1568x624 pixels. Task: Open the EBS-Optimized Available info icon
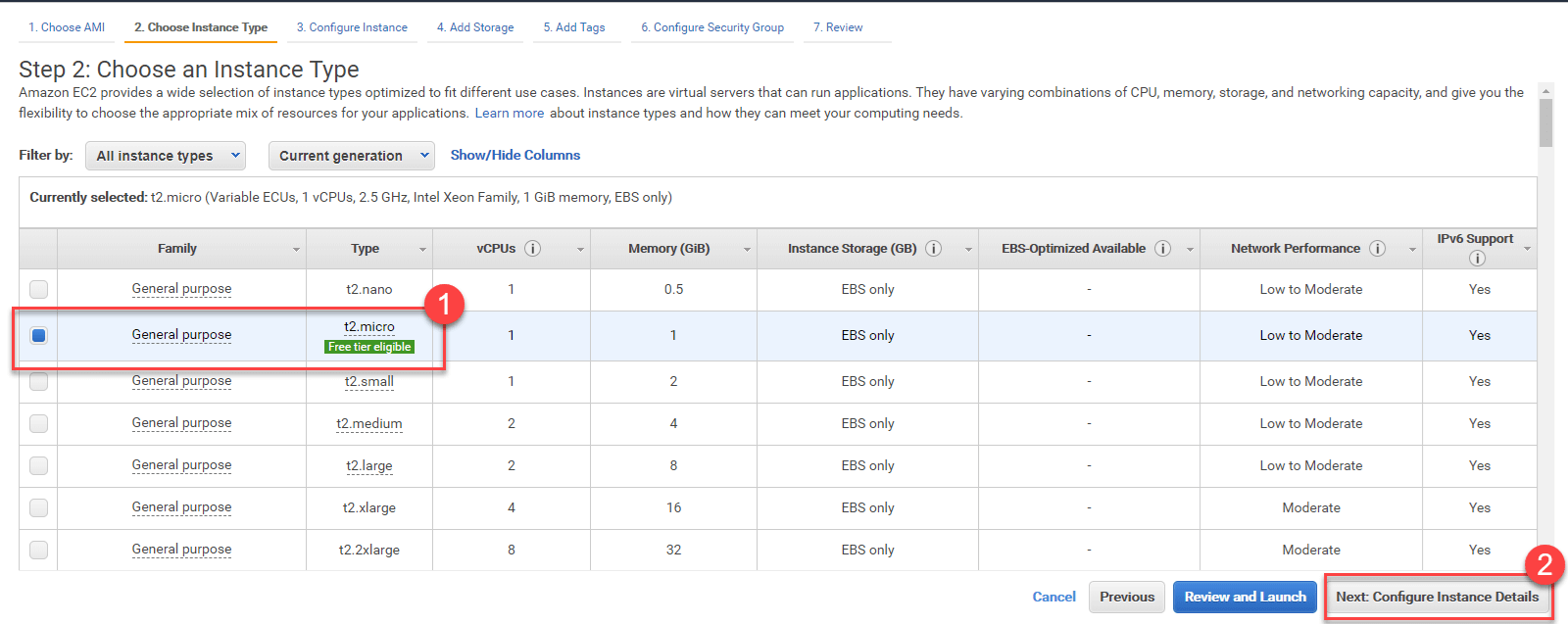1162,249
